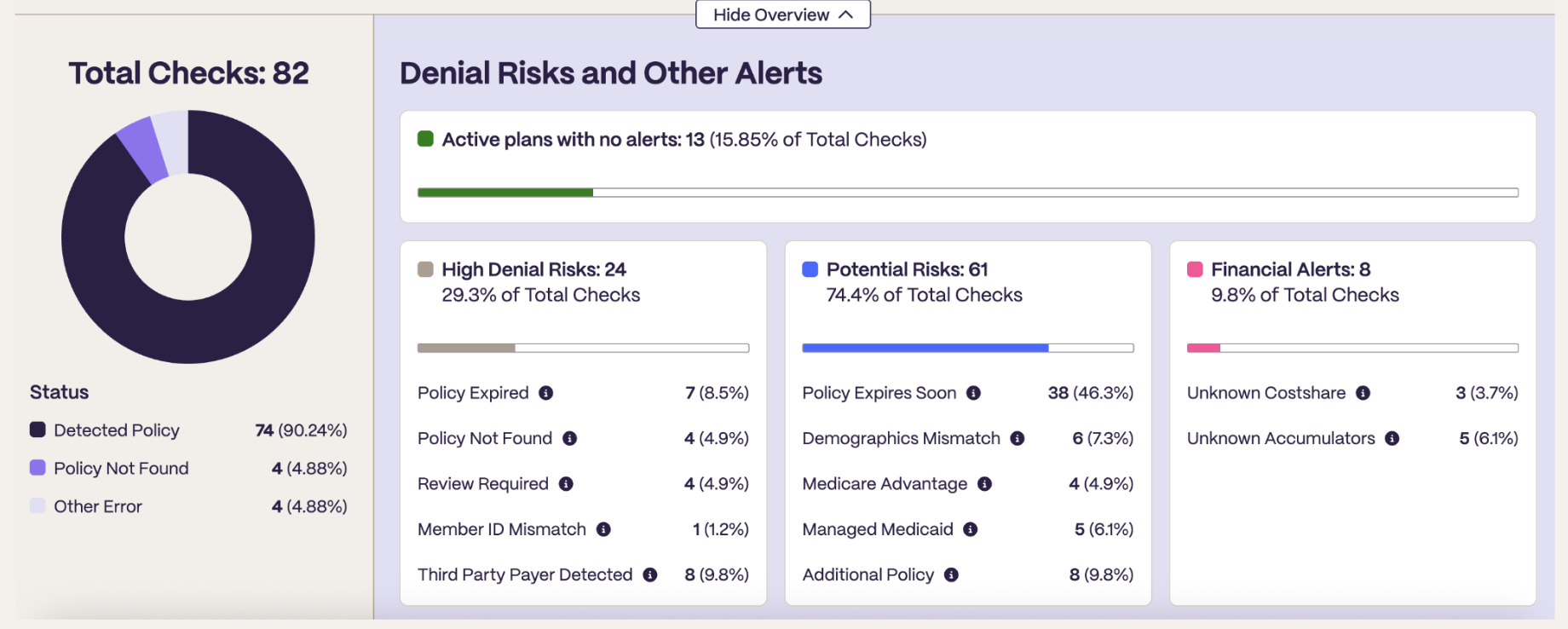Click the Financial Alerts card heading
The image size is (1568, 629).
(1290, 269)
